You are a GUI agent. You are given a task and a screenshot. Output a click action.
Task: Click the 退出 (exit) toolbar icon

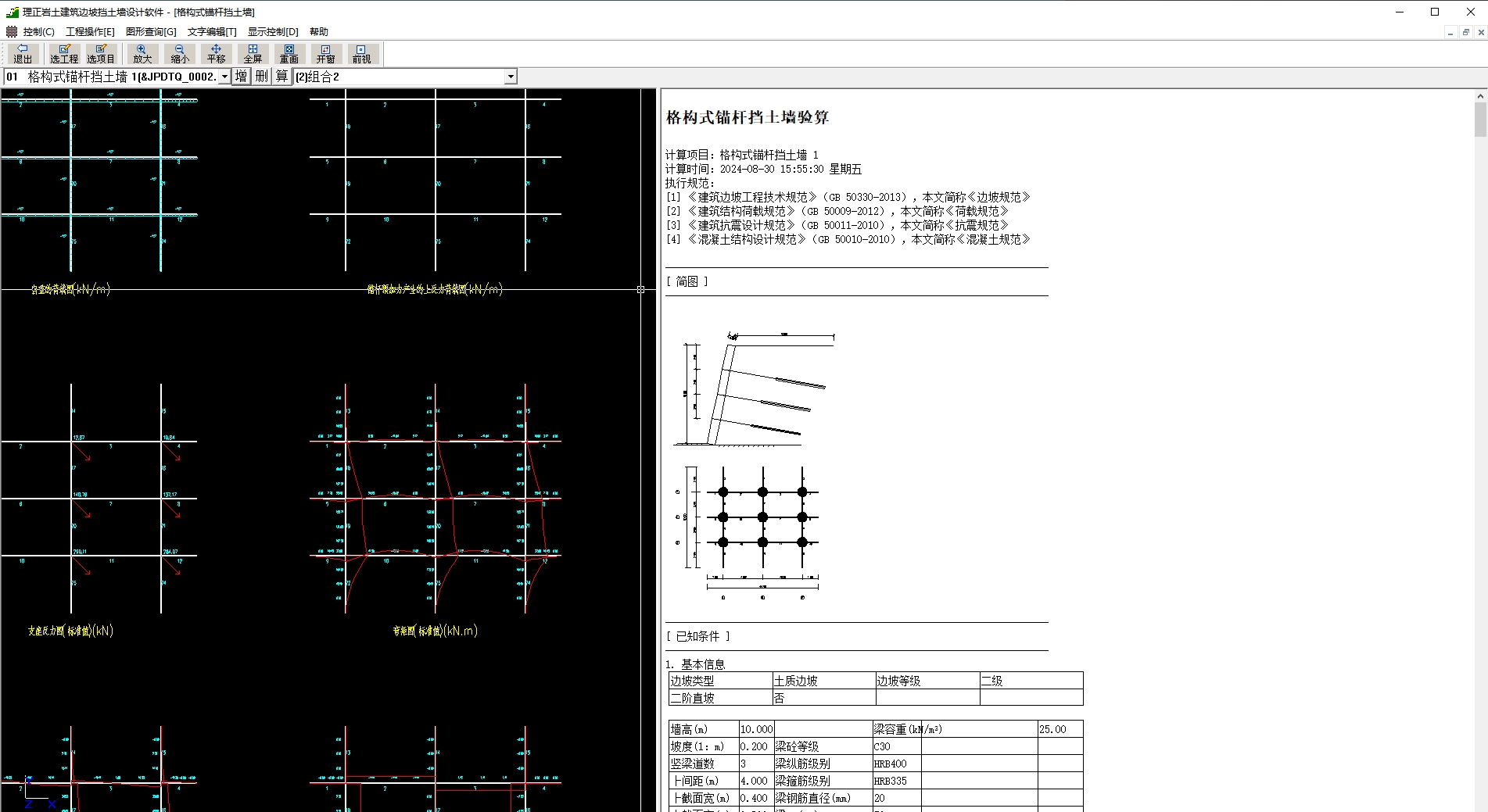23,54
